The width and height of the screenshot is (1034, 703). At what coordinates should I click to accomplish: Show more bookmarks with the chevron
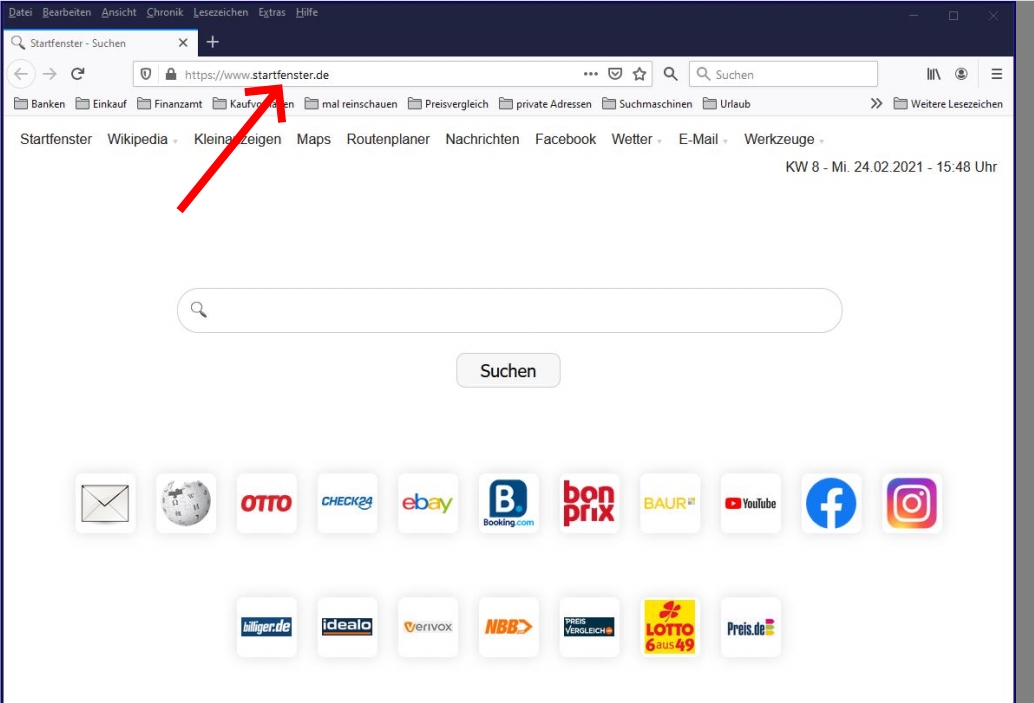876,104
